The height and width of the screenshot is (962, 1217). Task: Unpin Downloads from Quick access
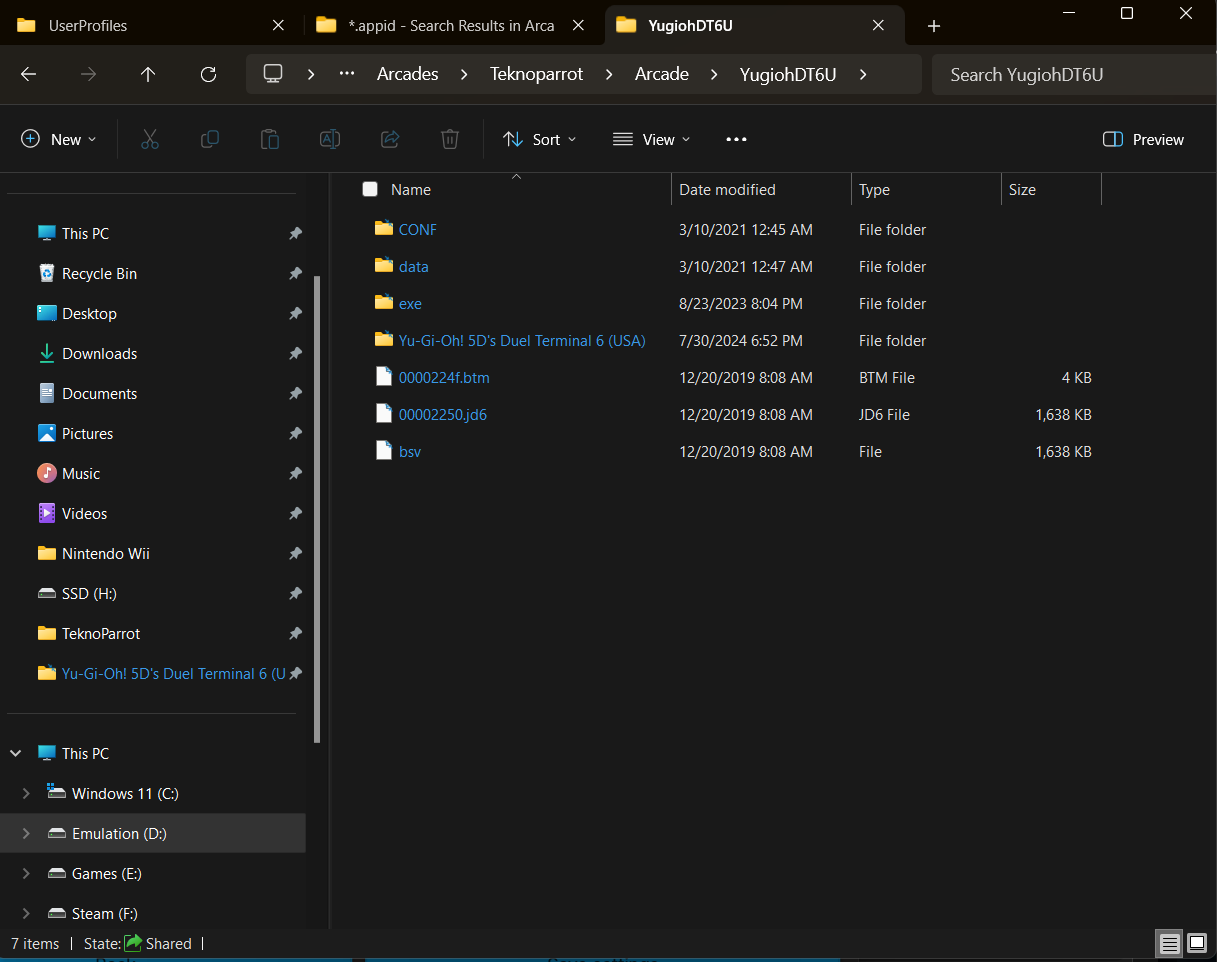pyautogui.click(x=295, y=353)
